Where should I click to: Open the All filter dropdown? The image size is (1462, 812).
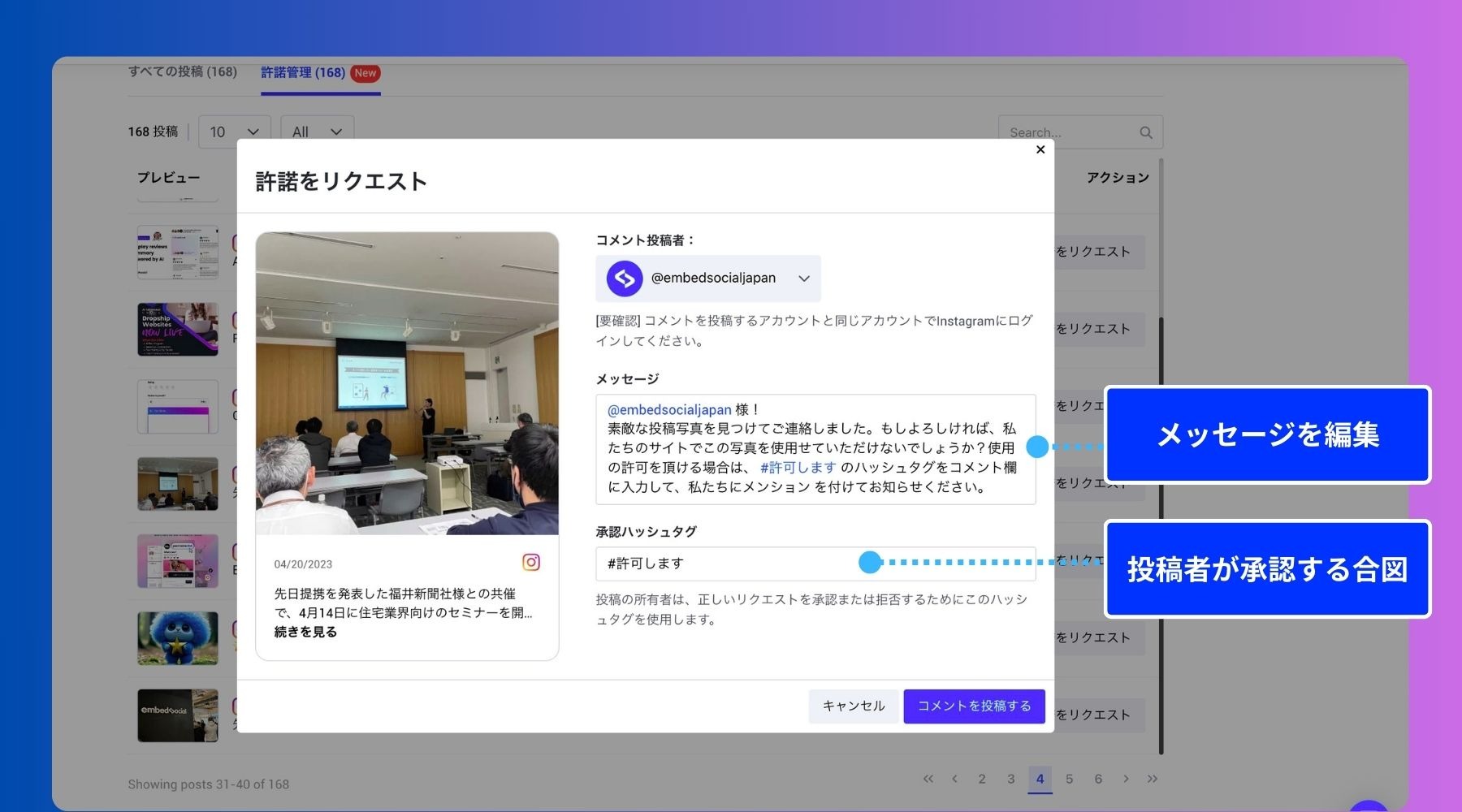click(x=318, y=132)
